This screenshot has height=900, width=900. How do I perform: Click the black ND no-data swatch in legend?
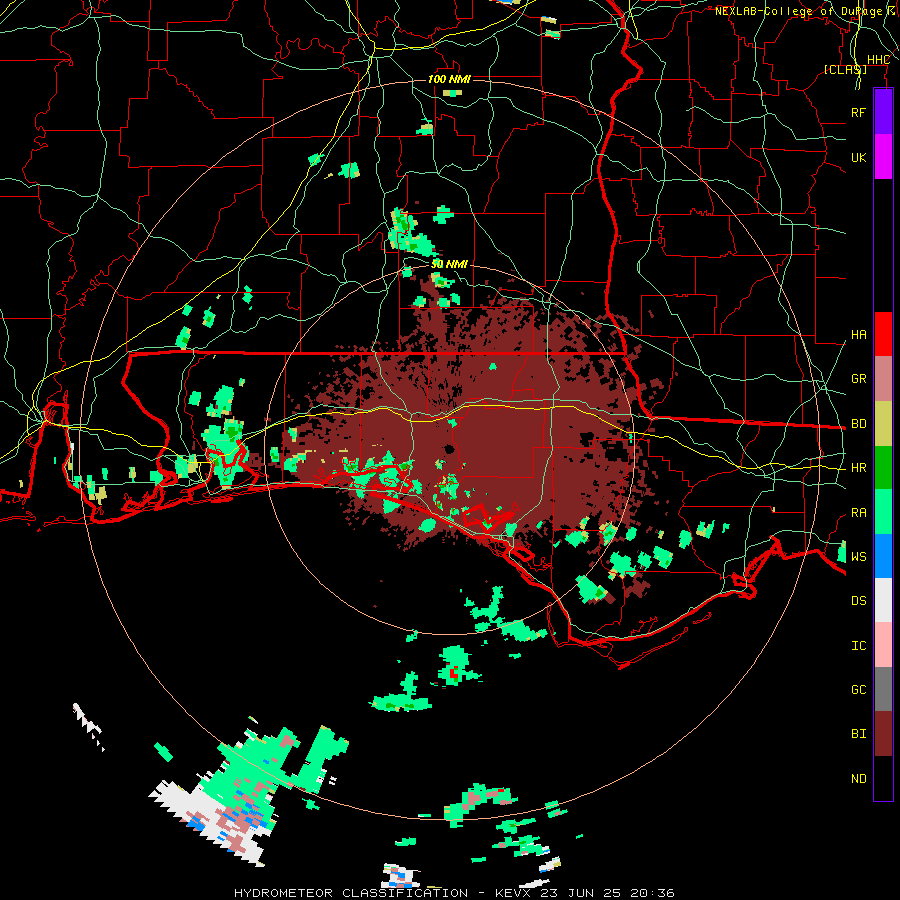tap(883, 778)
